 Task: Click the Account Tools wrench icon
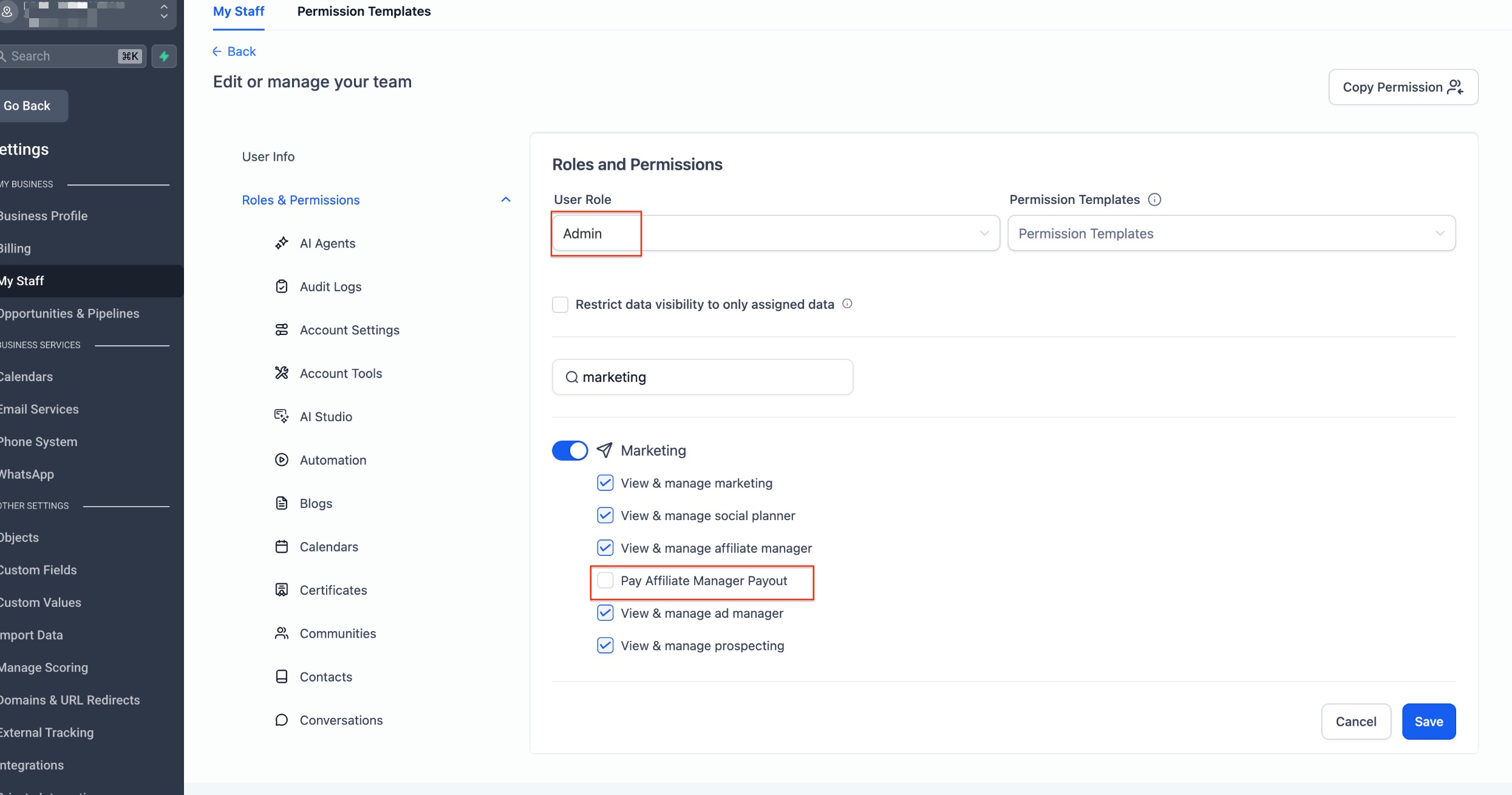[x=282, y=373]
